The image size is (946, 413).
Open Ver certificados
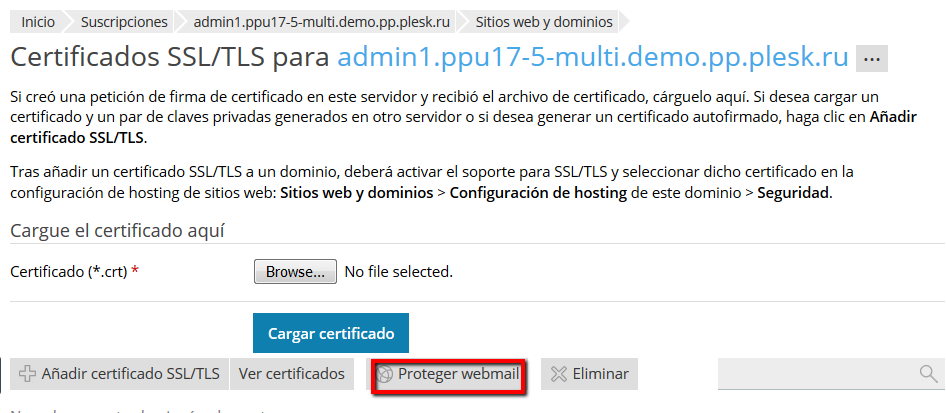[292, 374]
